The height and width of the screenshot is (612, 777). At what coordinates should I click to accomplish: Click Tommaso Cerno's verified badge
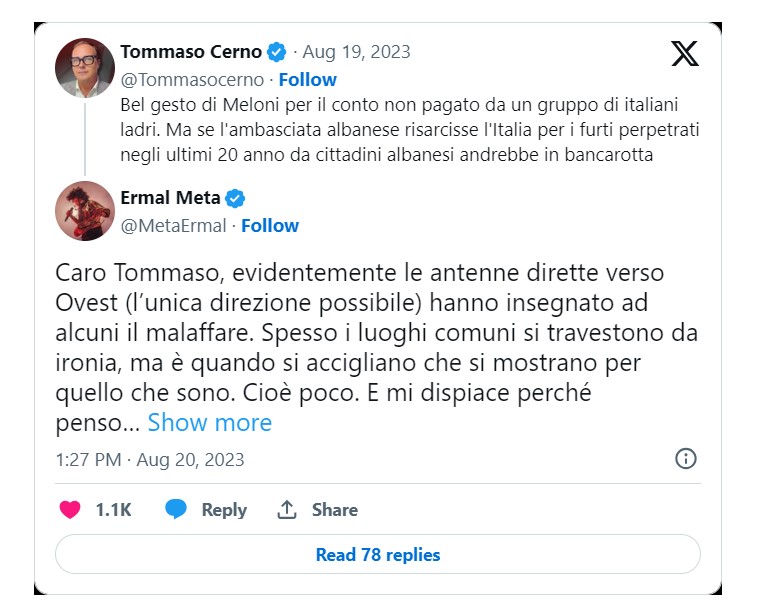click(276, 52)
